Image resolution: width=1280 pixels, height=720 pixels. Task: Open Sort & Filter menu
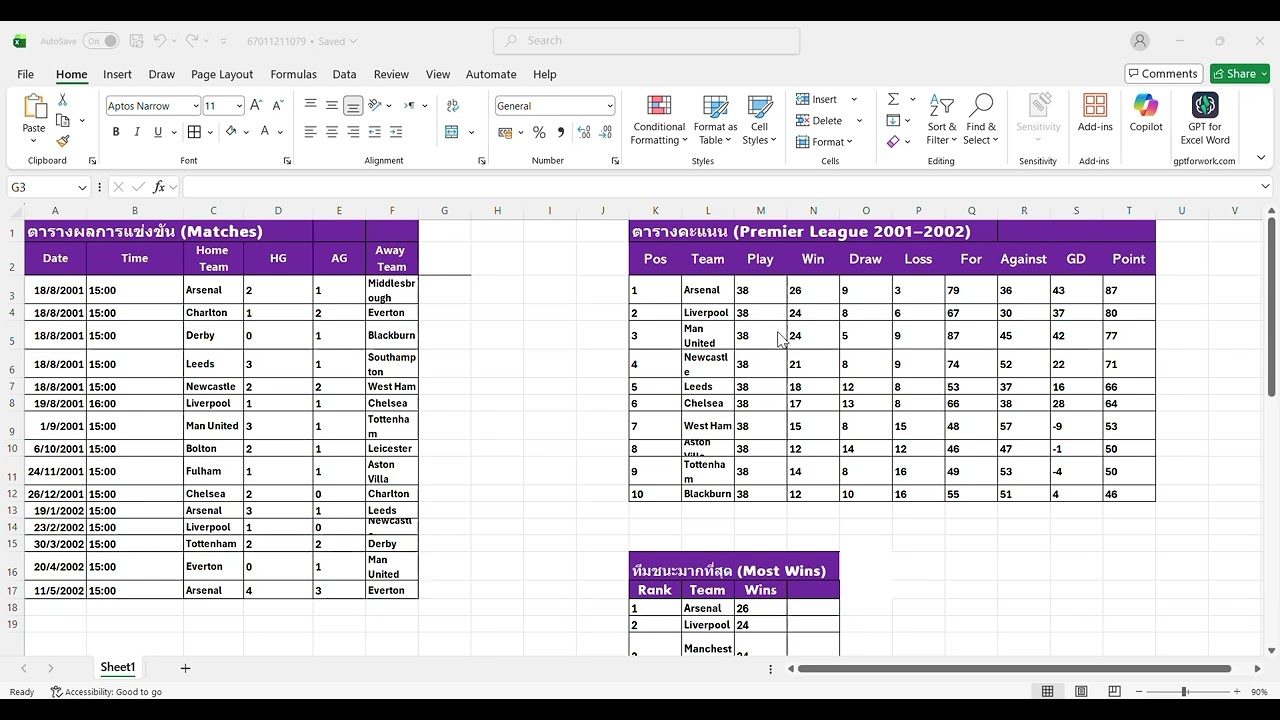click(x=942, y=120)
